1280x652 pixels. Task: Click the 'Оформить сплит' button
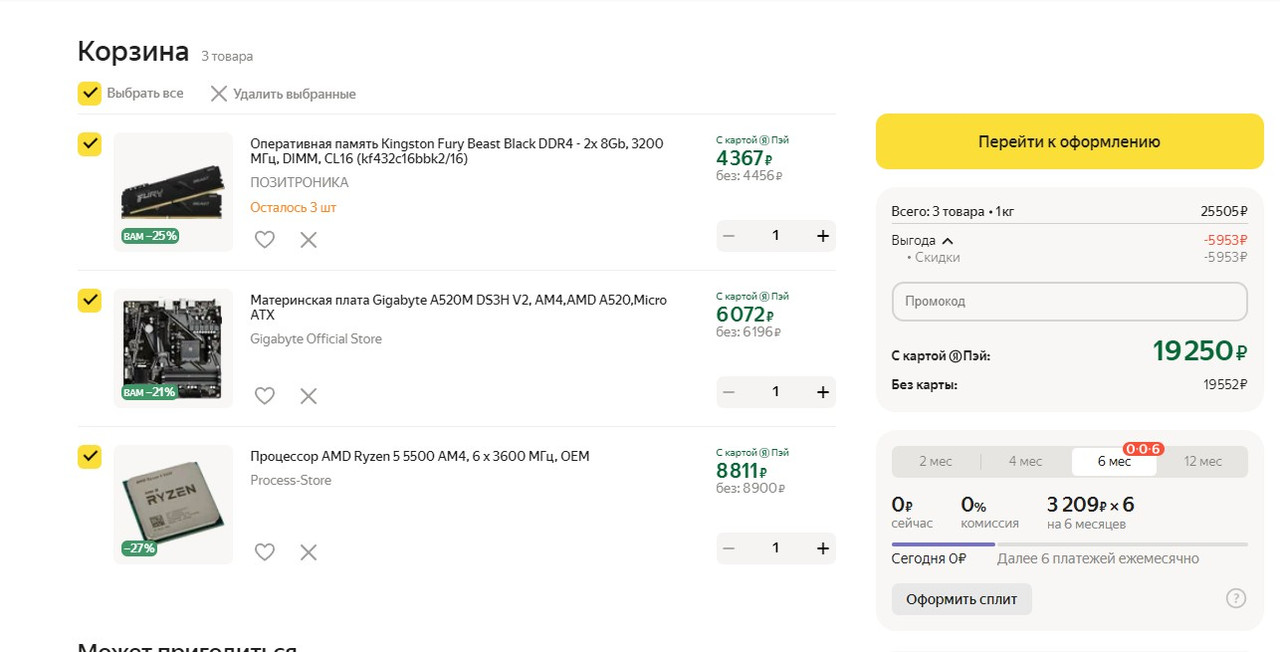click(x=961, y=600)
